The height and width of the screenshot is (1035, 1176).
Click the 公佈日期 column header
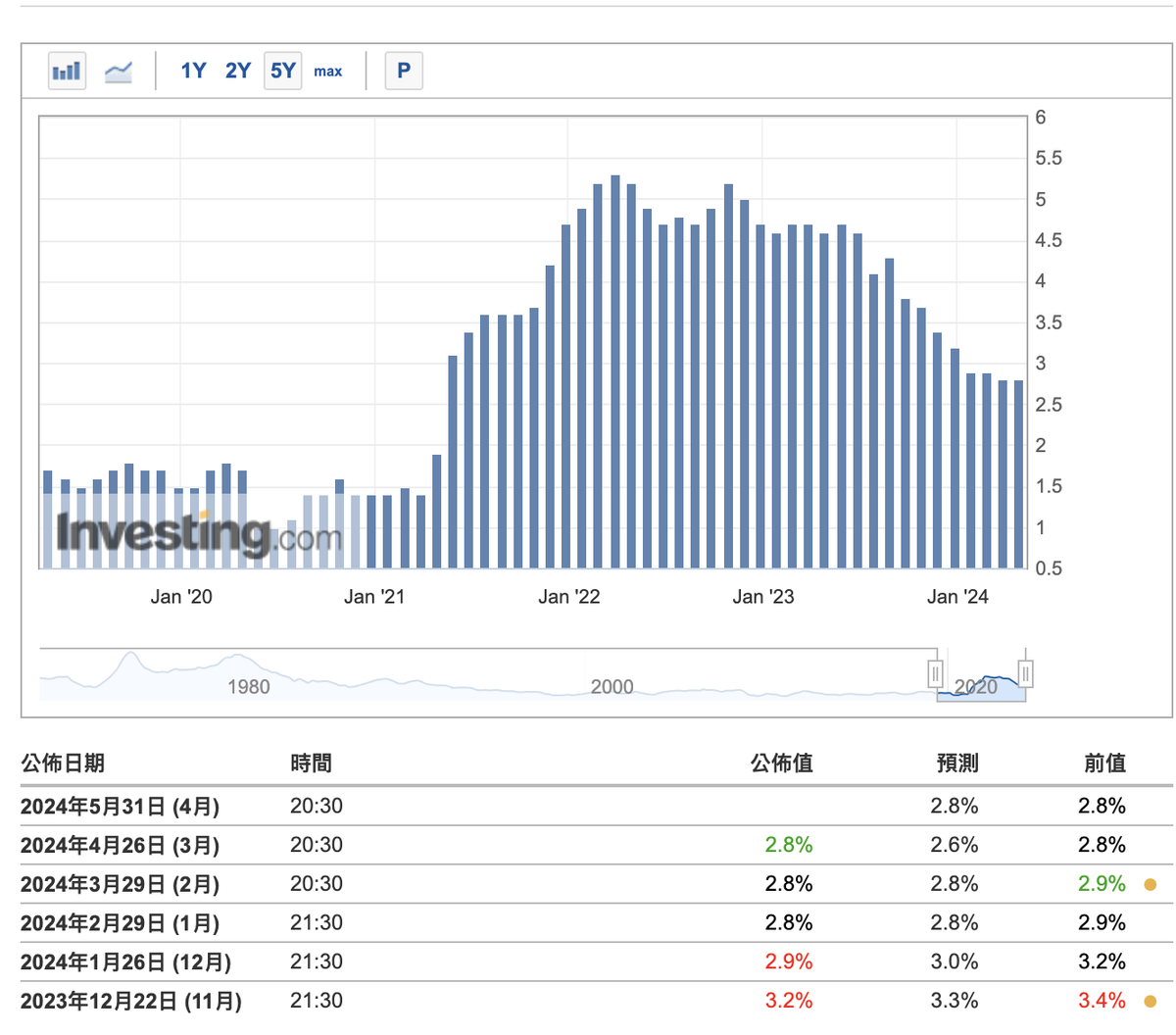(63, 764)
